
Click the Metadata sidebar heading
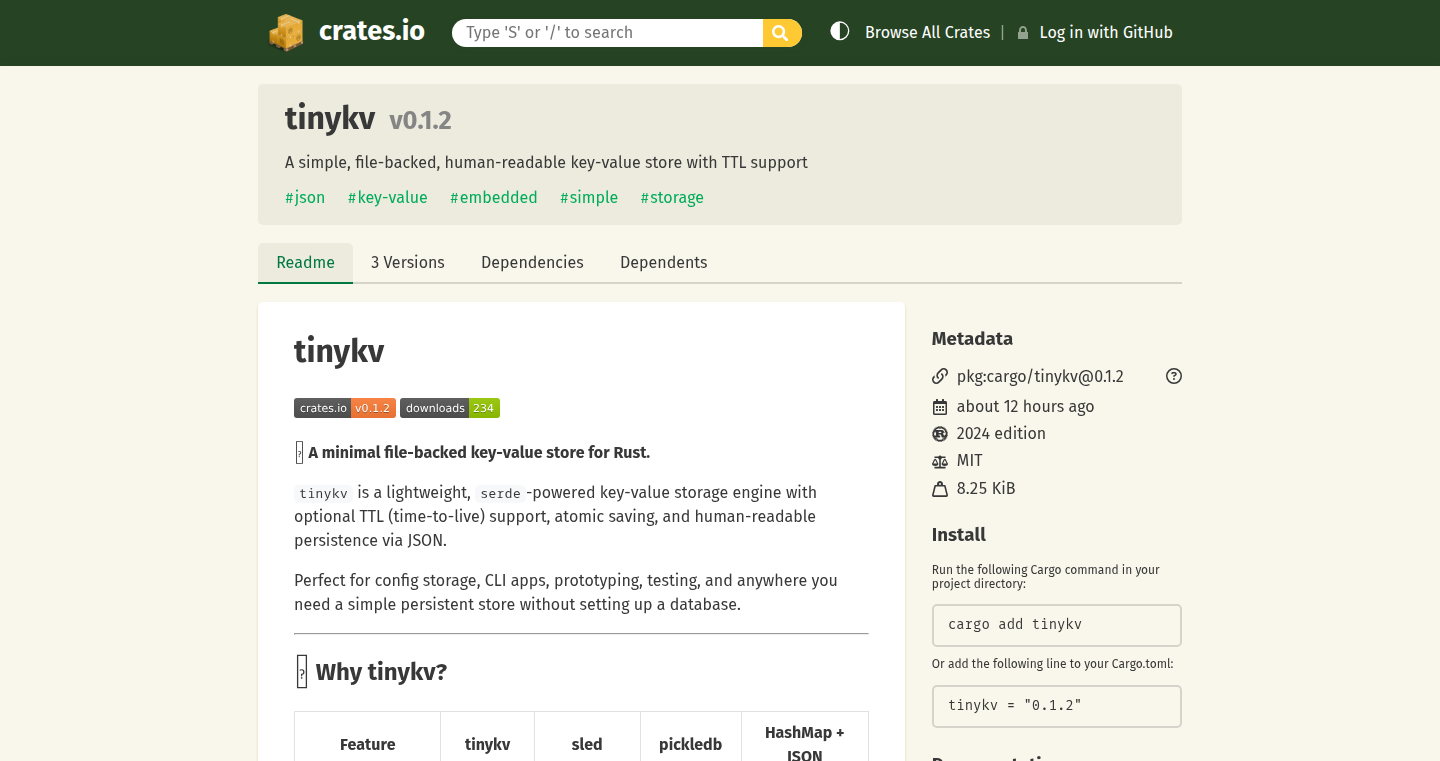point(972,339)
